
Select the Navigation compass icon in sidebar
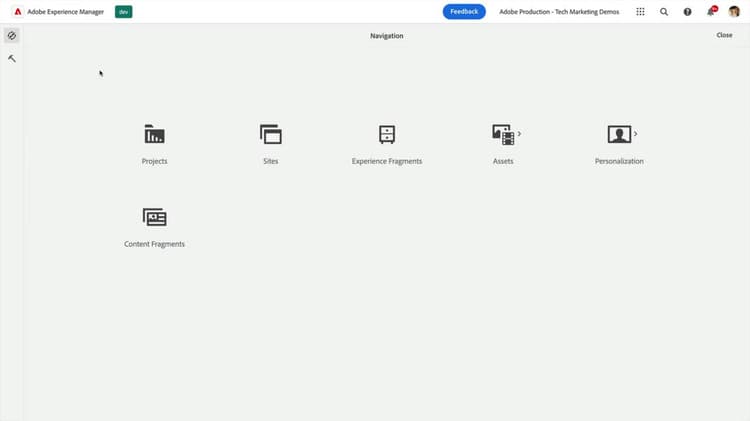(12, 35)
